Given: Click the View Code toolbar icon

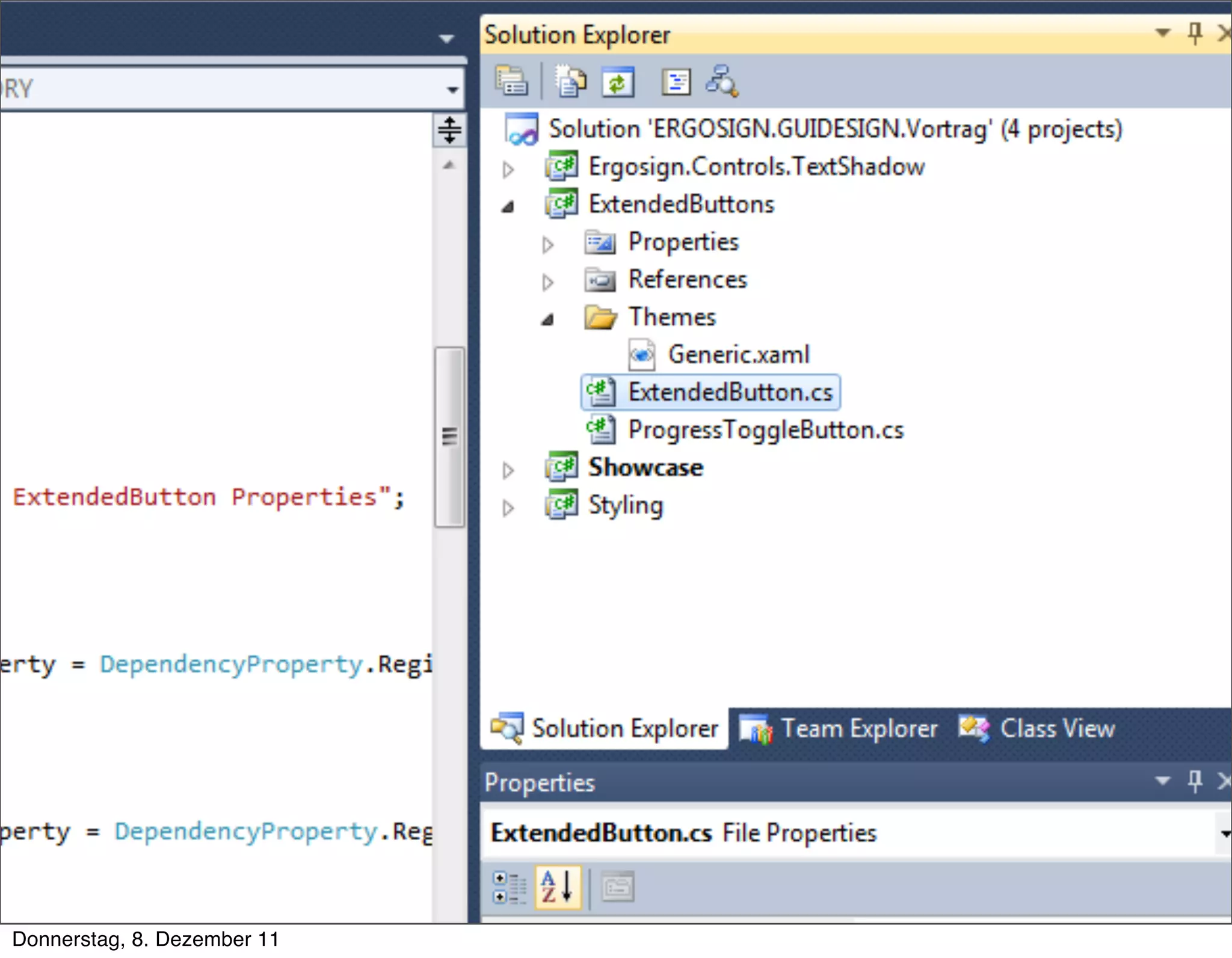Looking at the screenshot, I should click(x=676, y=81).
